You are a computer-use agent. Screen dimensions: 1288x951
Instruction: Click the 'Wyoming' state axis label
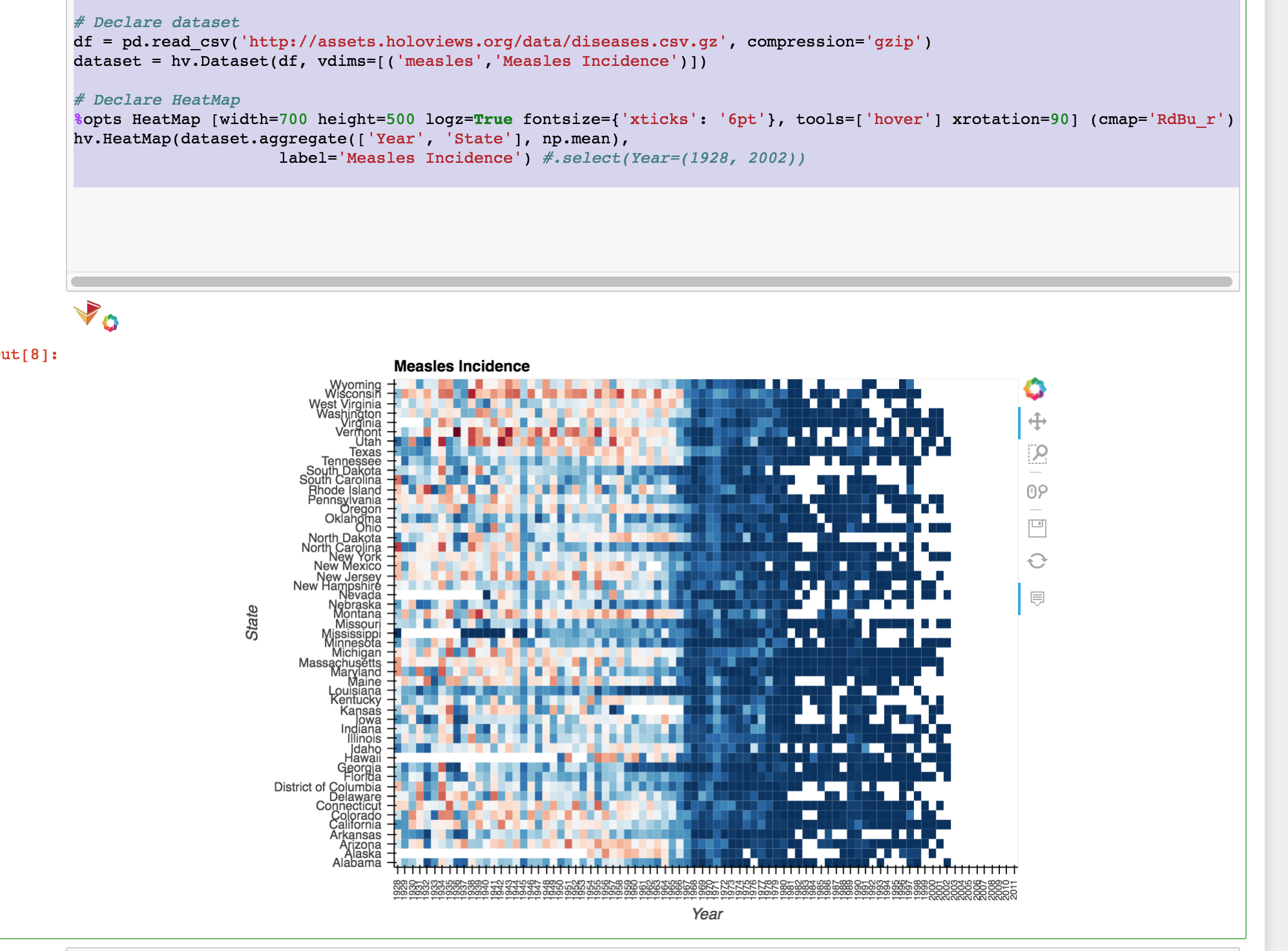pyautogui.click(x=355, y=384)
